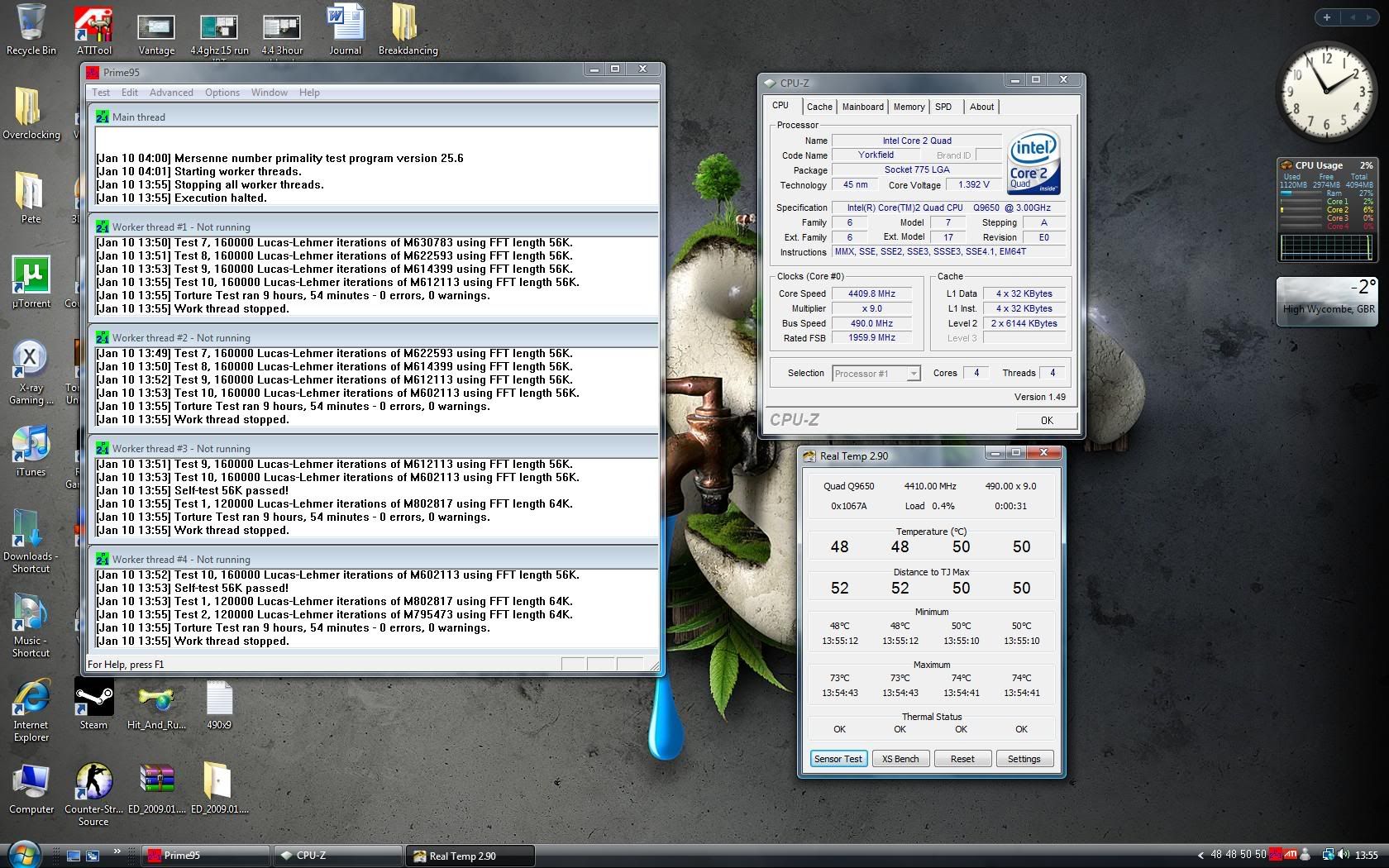Open the Window menu in Prime95
This screenshot has width=1389, height=868.
[270, 93]
